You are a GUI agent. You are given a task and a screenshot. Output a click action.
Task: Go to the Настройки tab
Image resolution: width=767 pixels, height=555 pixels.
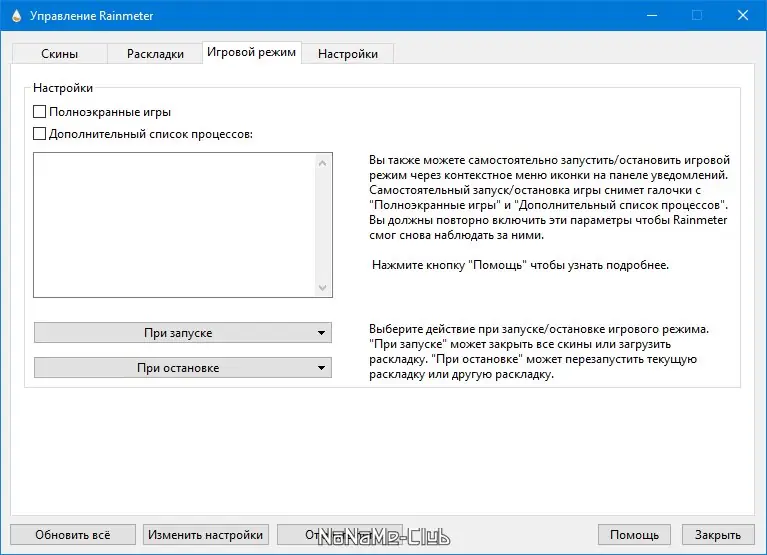pyautogui.click(x=348, y=54)
